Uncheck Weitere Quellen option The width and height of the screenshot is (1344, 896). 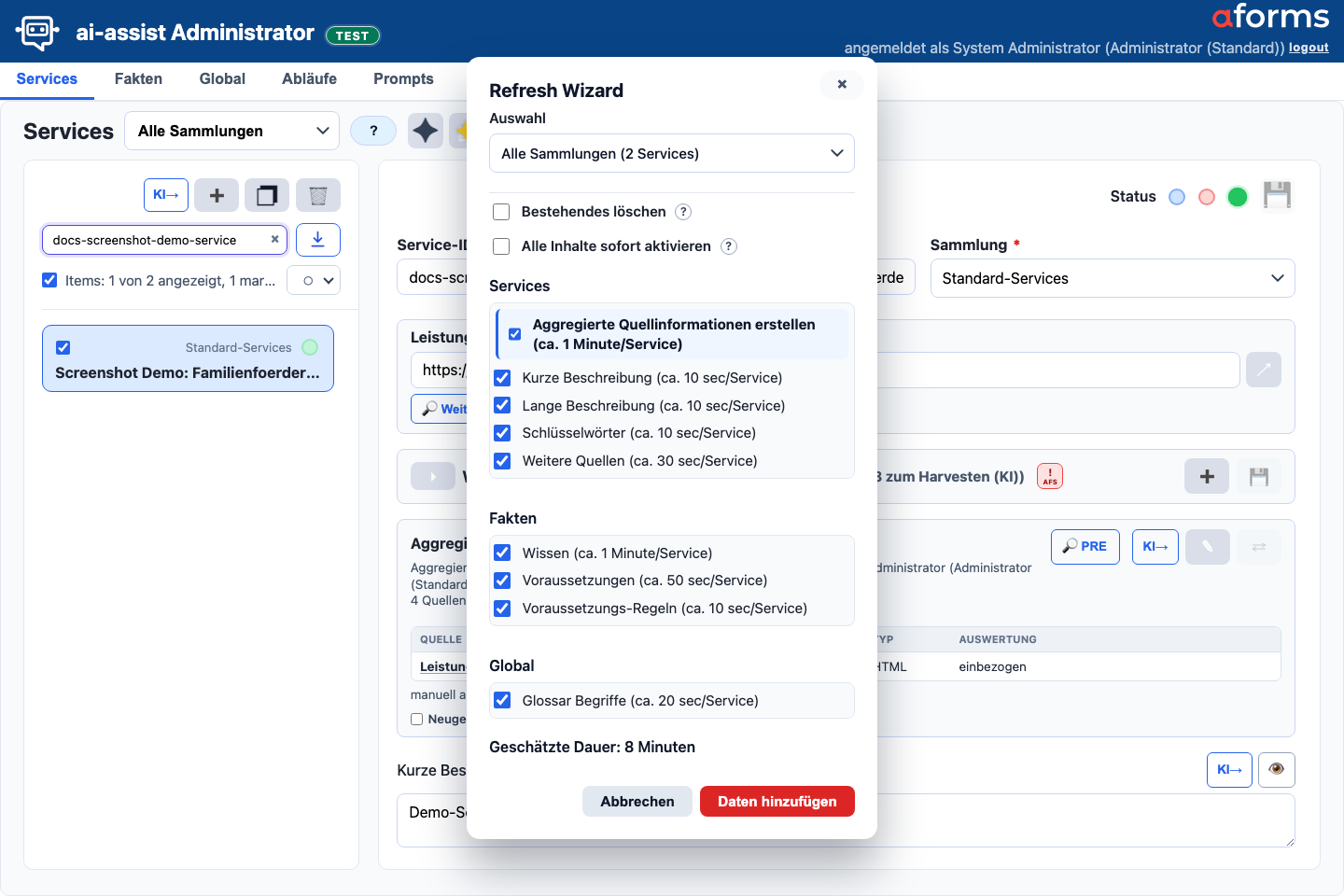click(502, 461)
